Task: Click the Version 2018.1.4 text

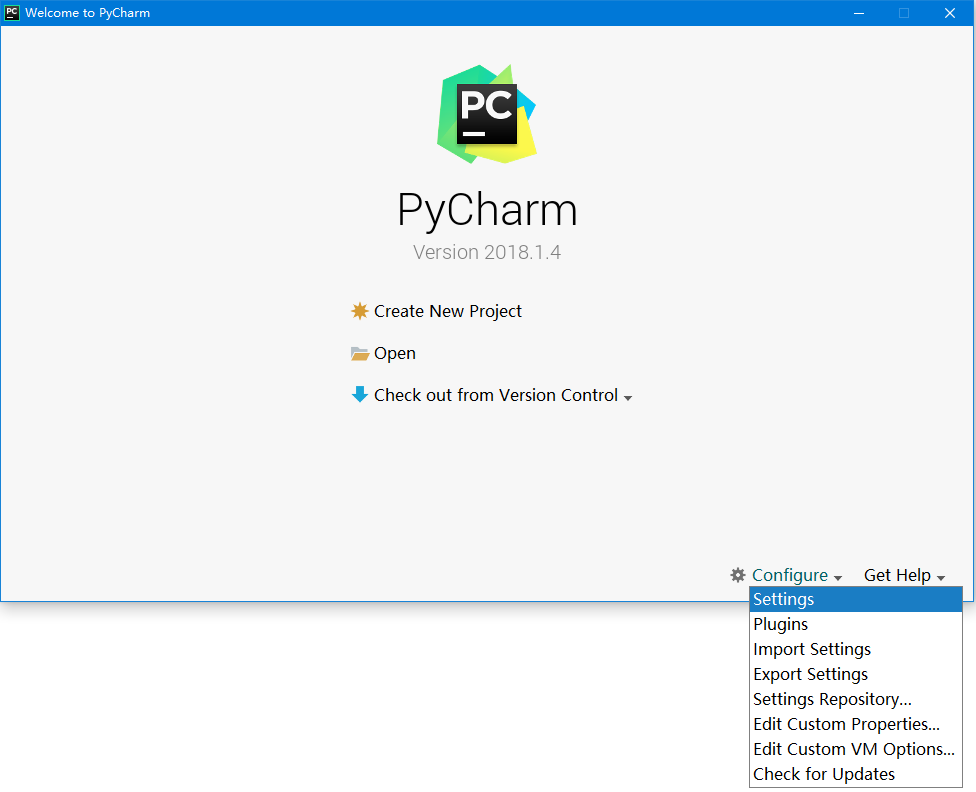Action: click(487, 252)
